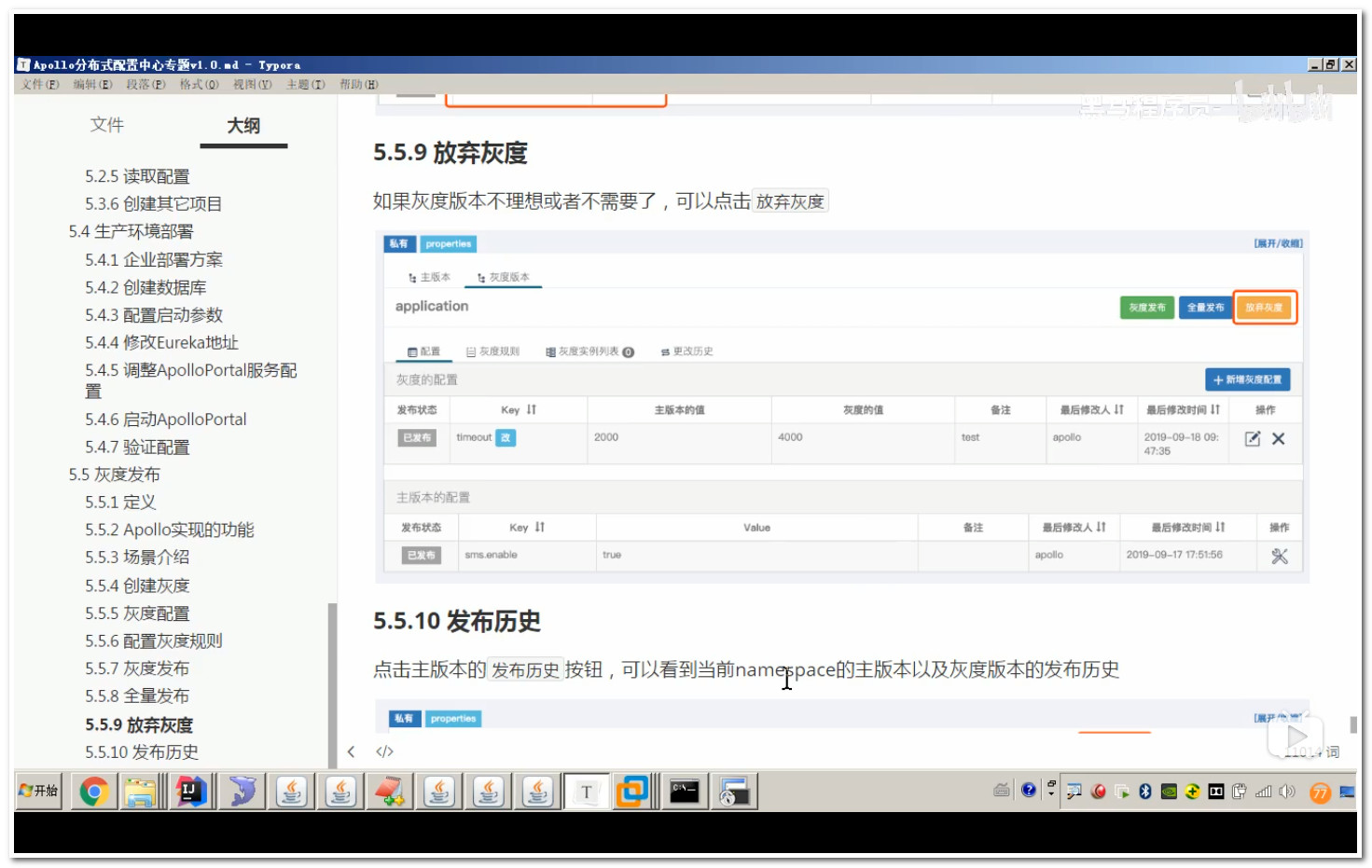Jump to outline item 5.4.7 验证配置

click(x=137, y=448)
